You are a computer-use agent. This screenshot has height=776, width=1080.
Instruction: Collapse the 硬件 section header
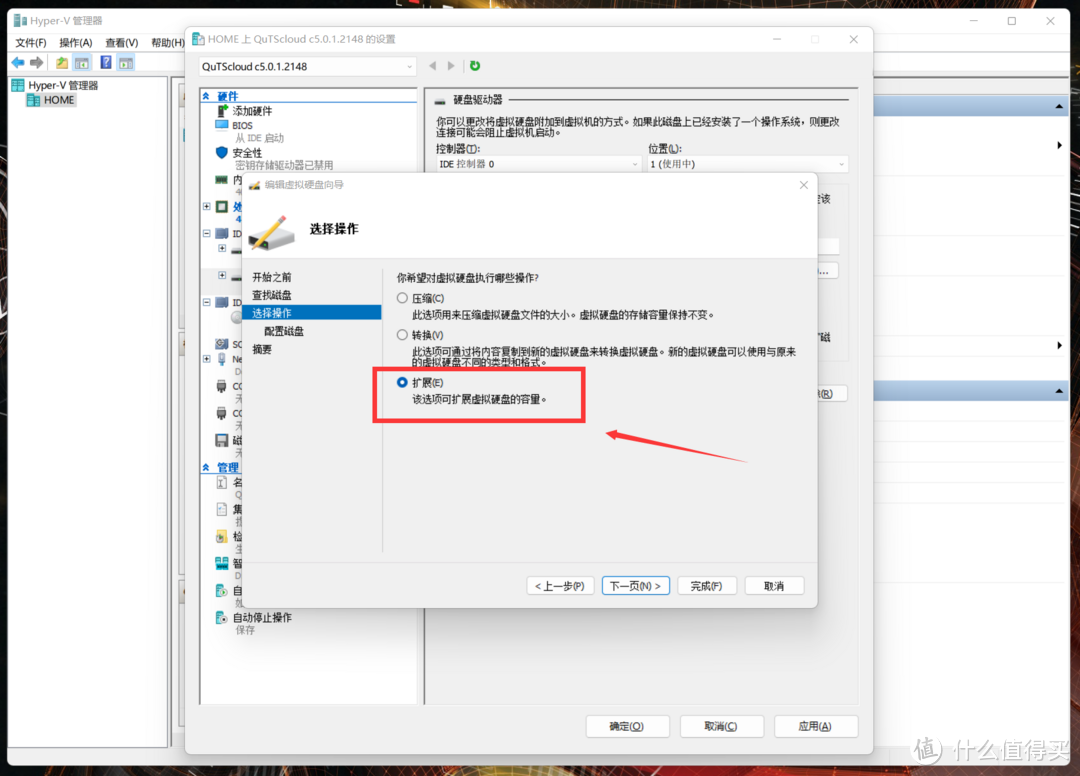pos(206,96)
